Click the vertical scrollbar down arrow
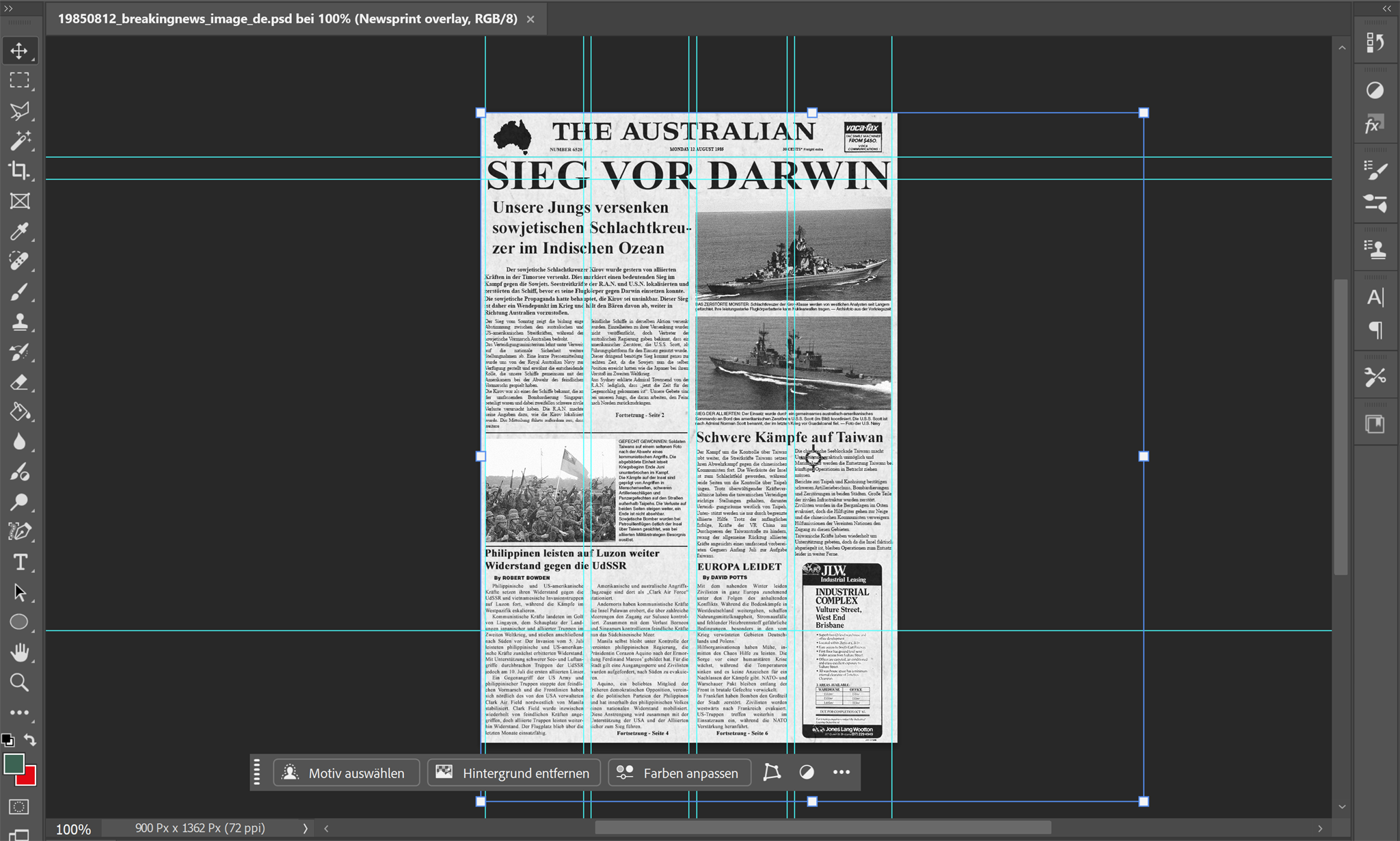This screenshot has height=841, width=1400. pos(1342,807)
